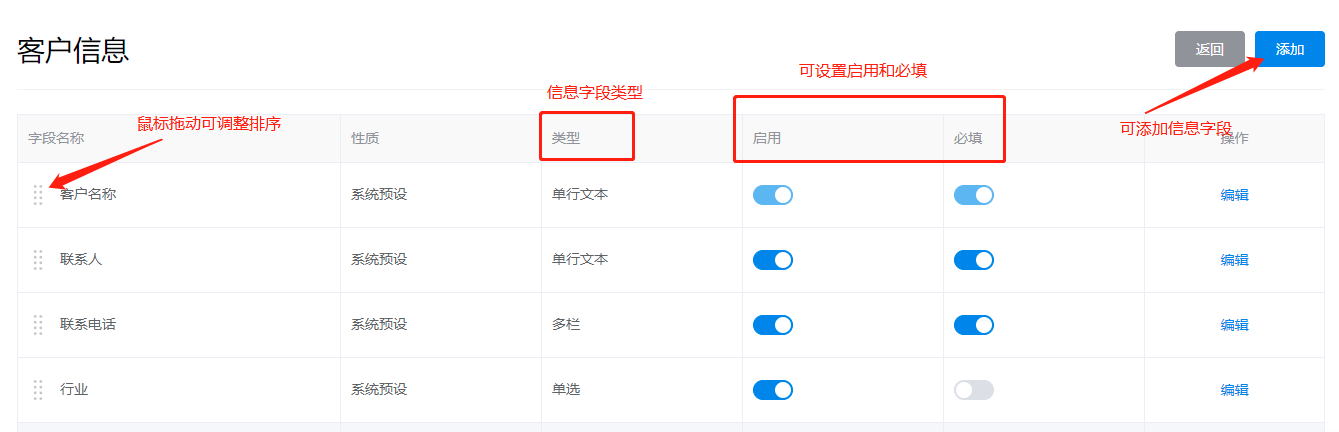Click drag handle icon for 客户名称 row
Viewport: 1339px width, 432px height.
[x=38, y=195]
